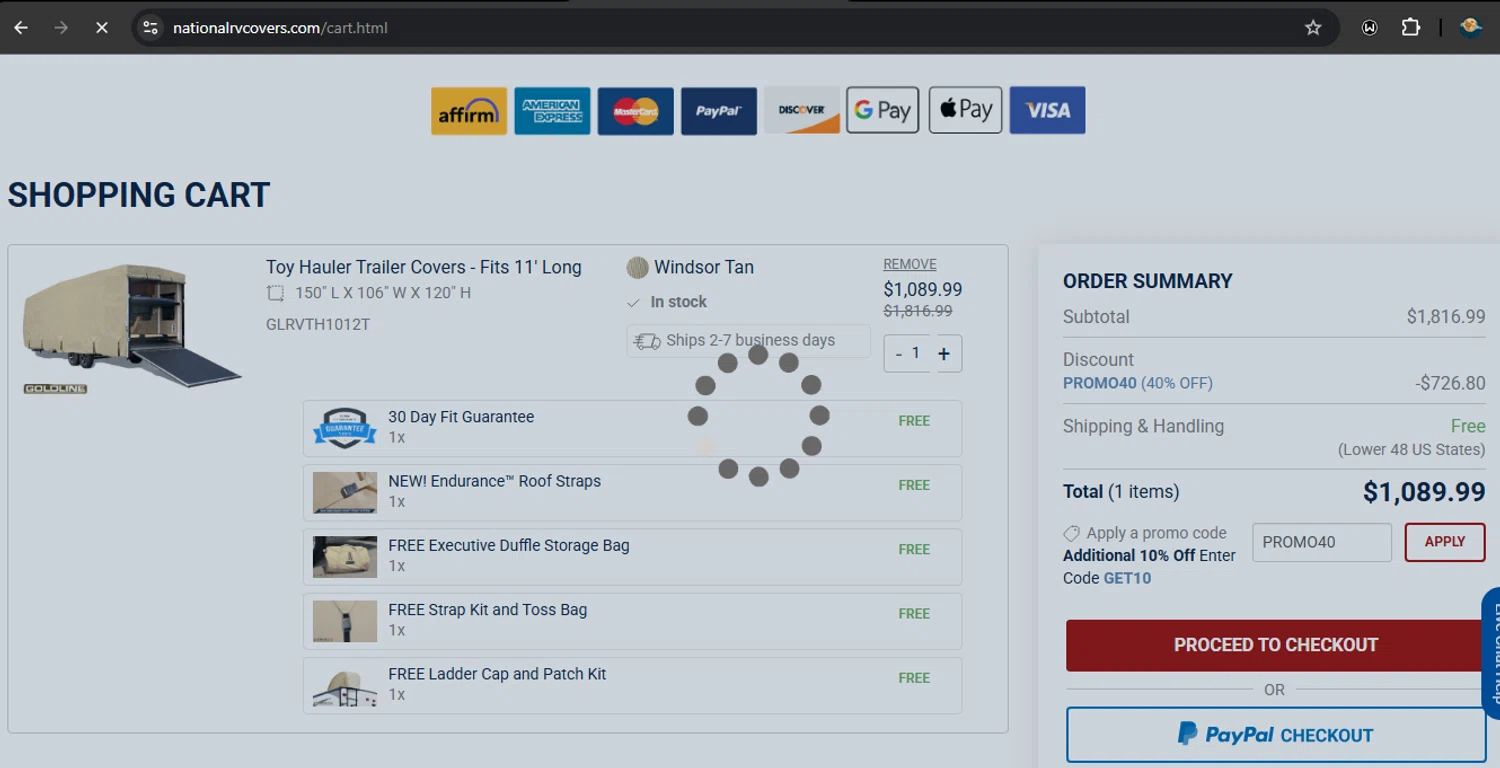Click the Apple Pay logo
The height and width of the screenshot is (768, 1500).
click(965, 110)
